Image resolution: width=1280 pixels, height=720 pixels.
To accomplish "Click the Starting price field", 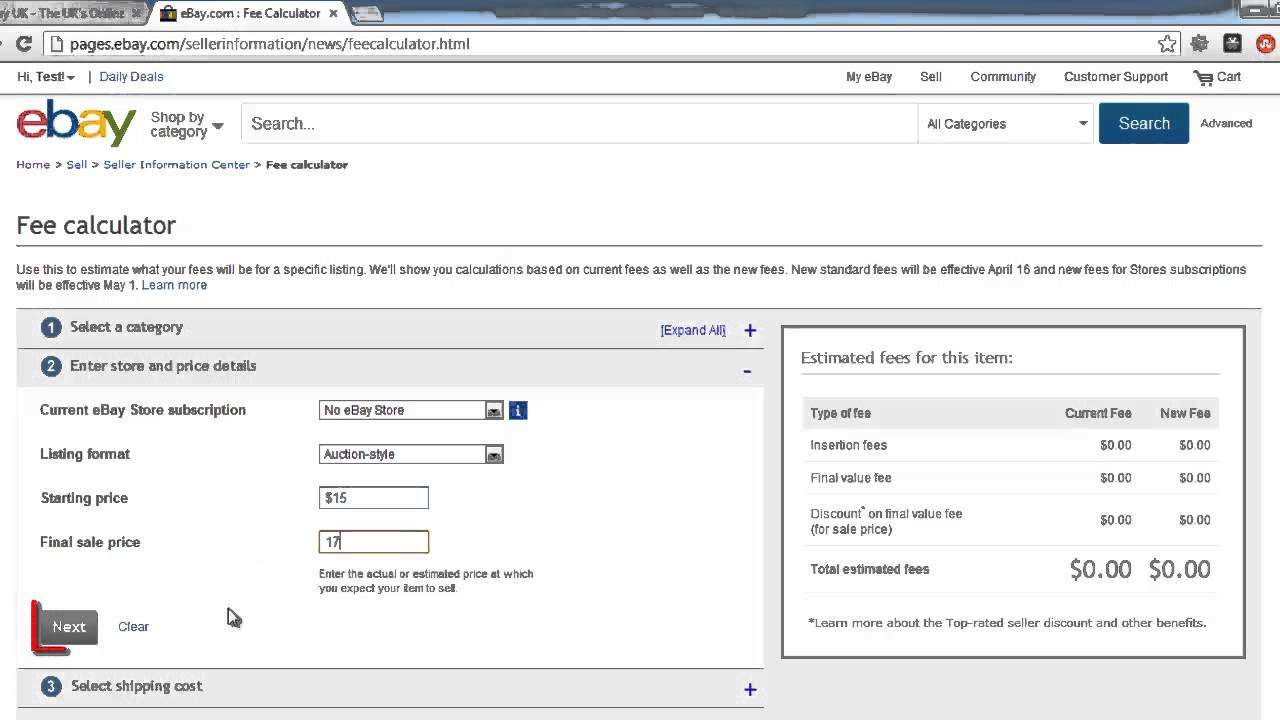I will tap(374, 498).
